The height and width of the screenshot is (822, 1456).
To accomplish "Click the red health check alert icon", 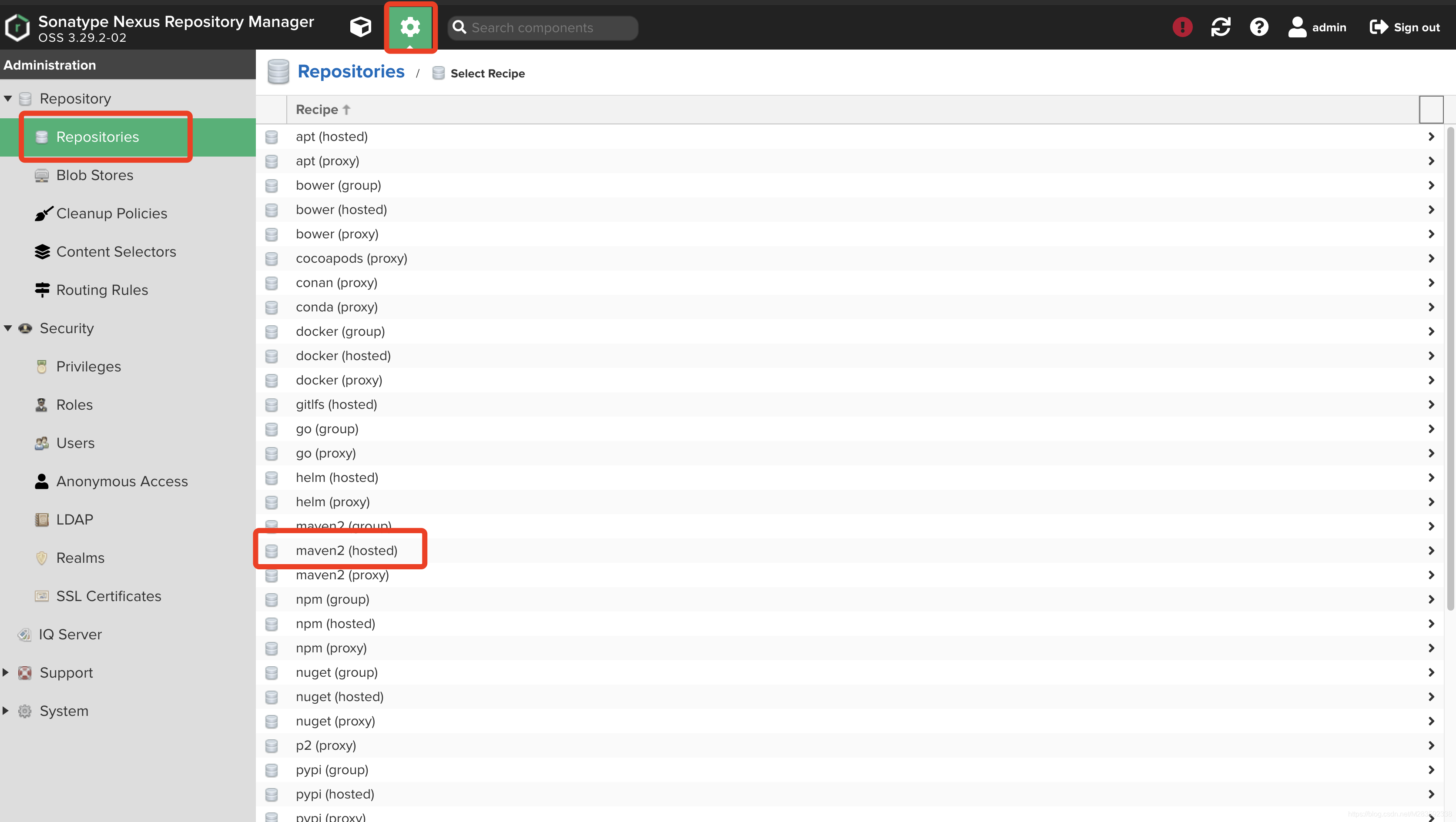I will click(x=1182, y=27).
